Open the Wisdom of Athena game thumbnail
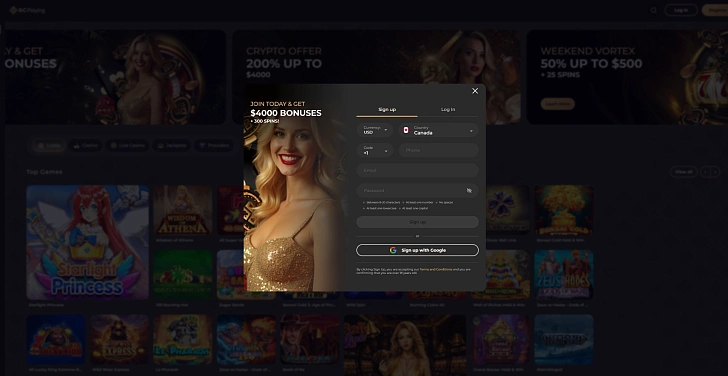The height and width of the screenshot is (376, 728). point(182,210)
